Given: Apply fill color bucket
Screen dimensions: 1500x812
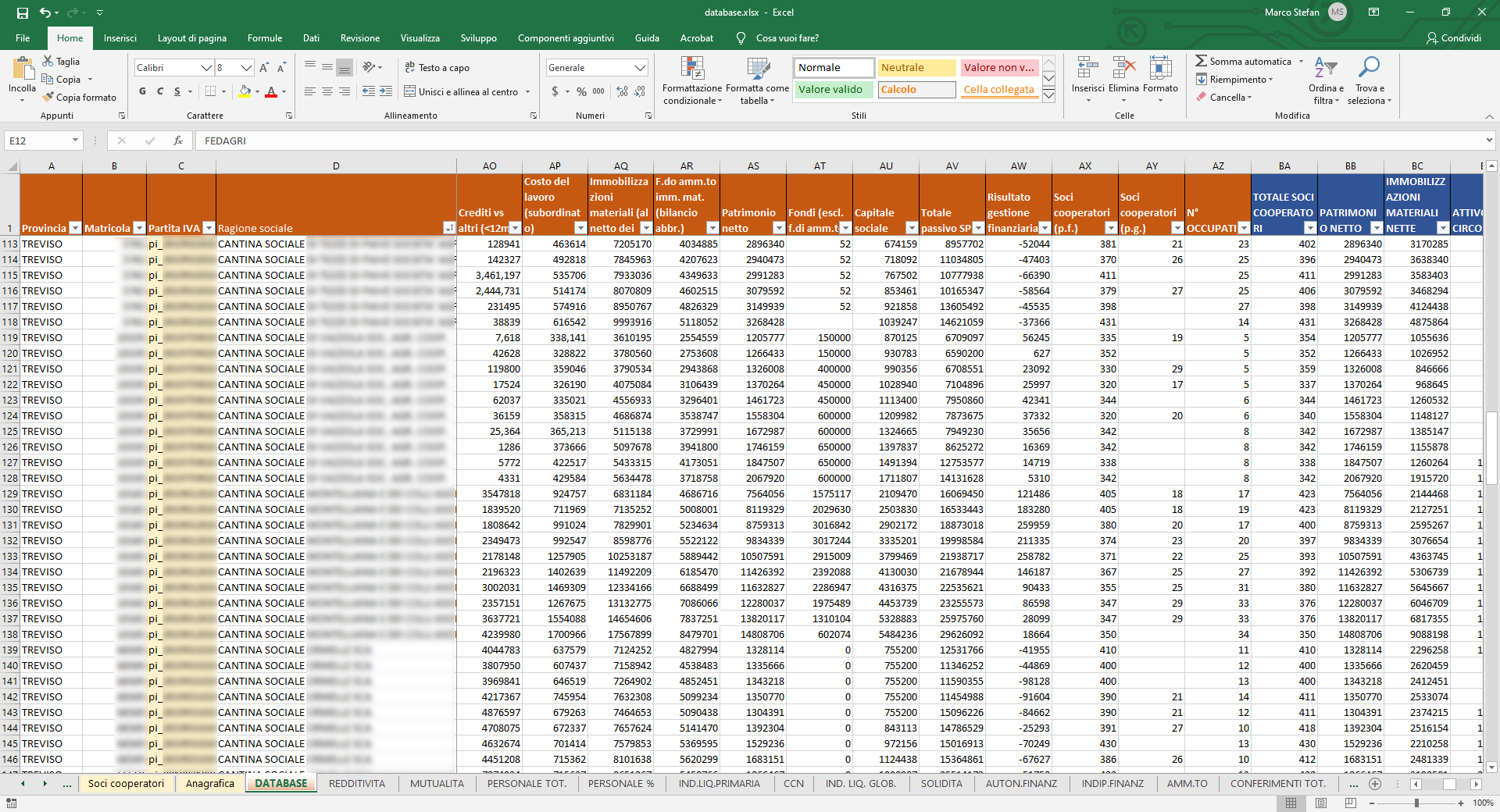Looking at the screenshot, I should pos(245,91).
